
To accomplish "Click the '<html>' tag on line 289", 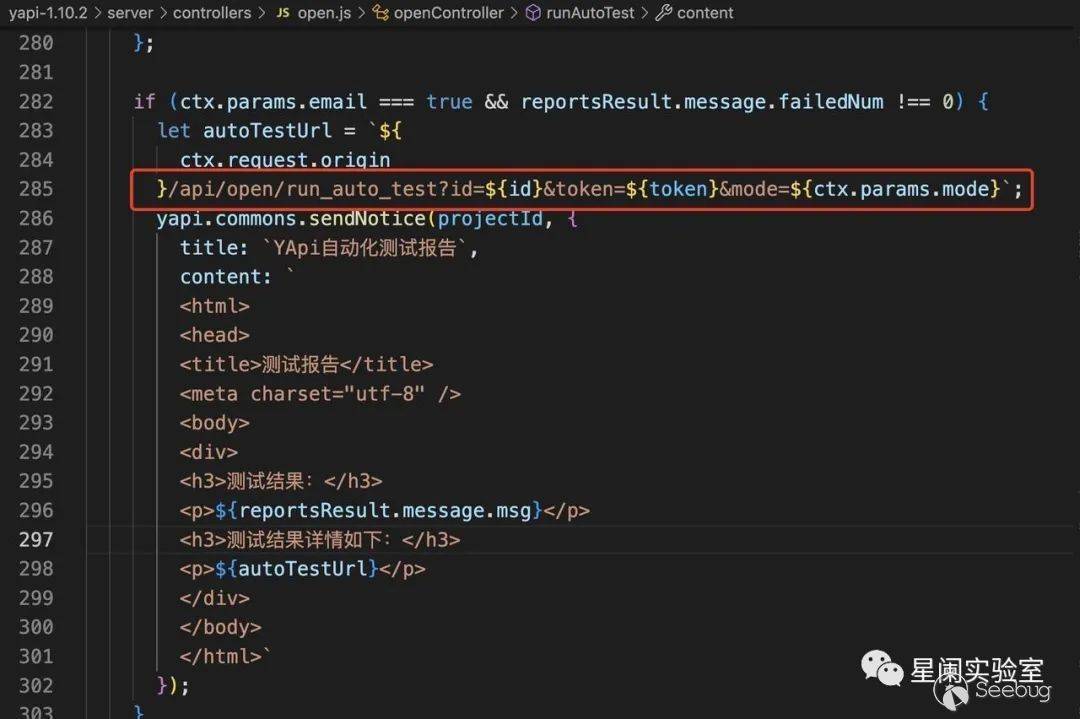I will (214, 306).
